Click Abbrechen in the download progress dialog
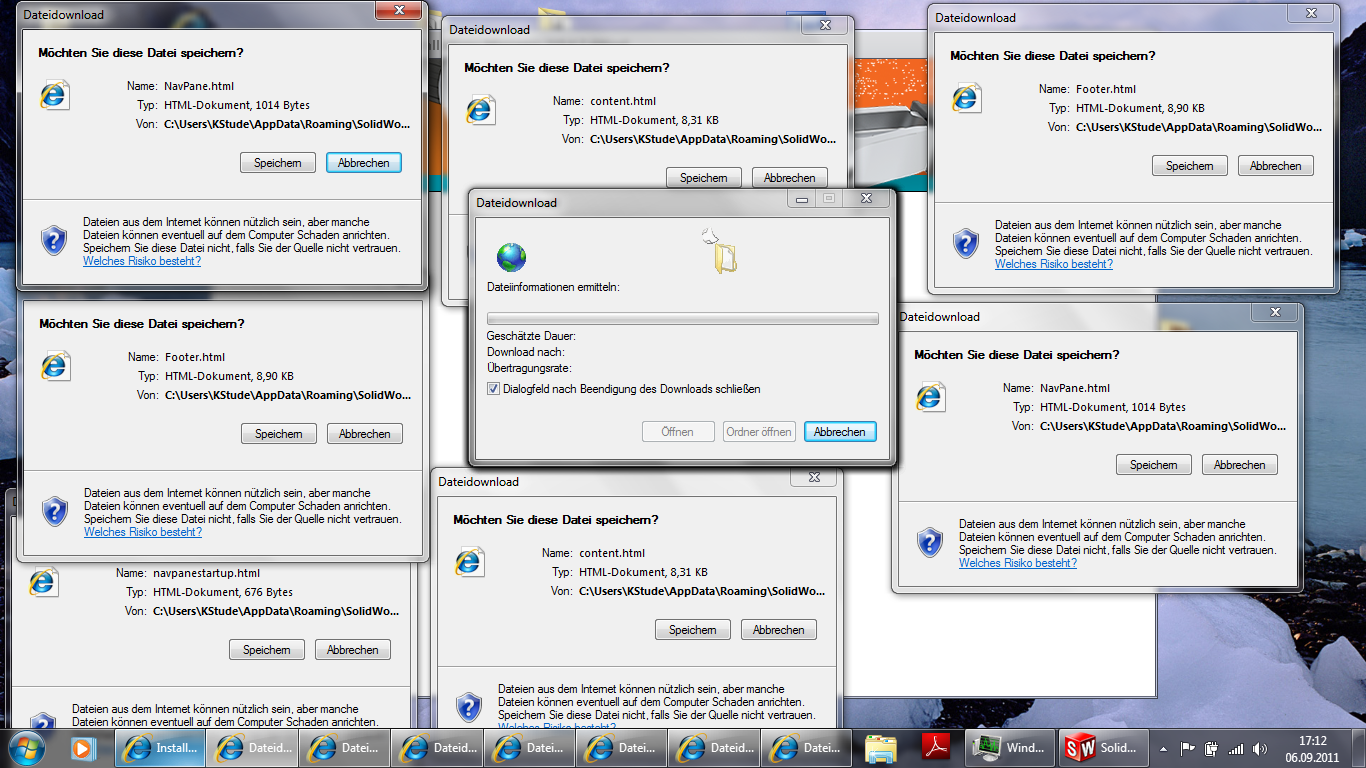The width and height of the screenshot is (1366, 768). tap(840, 432)
